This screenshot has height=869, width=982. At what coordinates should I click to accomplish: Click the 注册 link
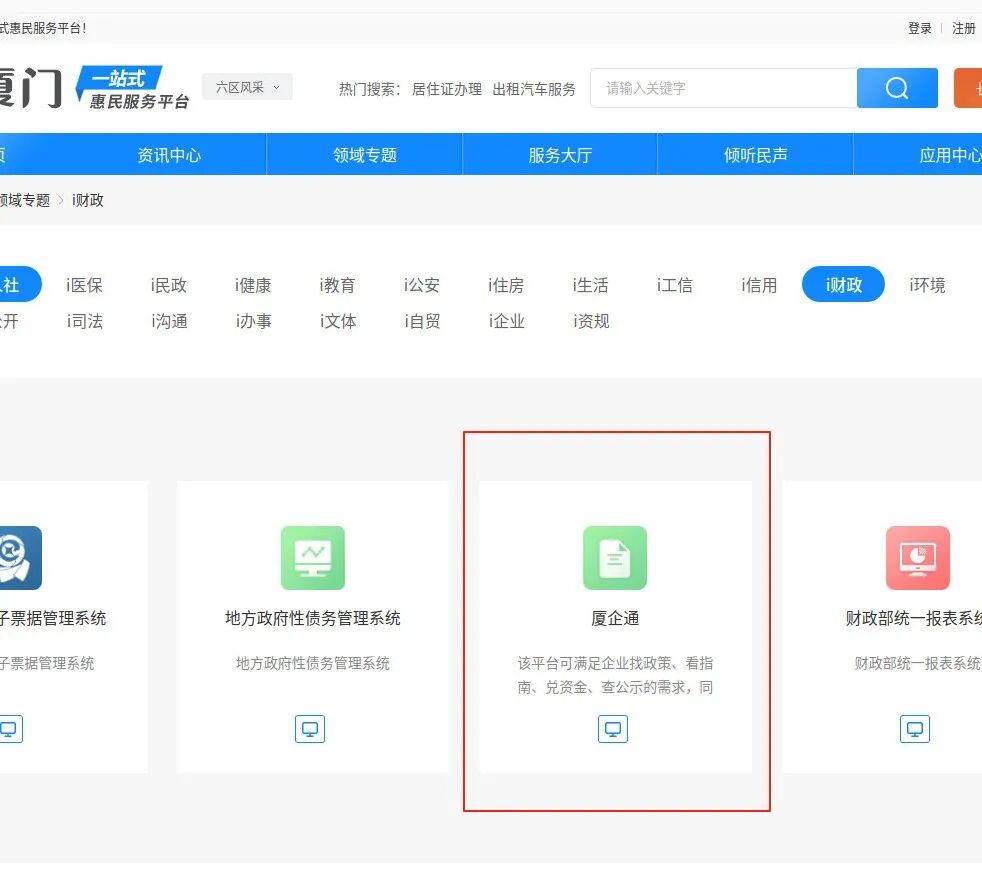(x=963, y=28)
